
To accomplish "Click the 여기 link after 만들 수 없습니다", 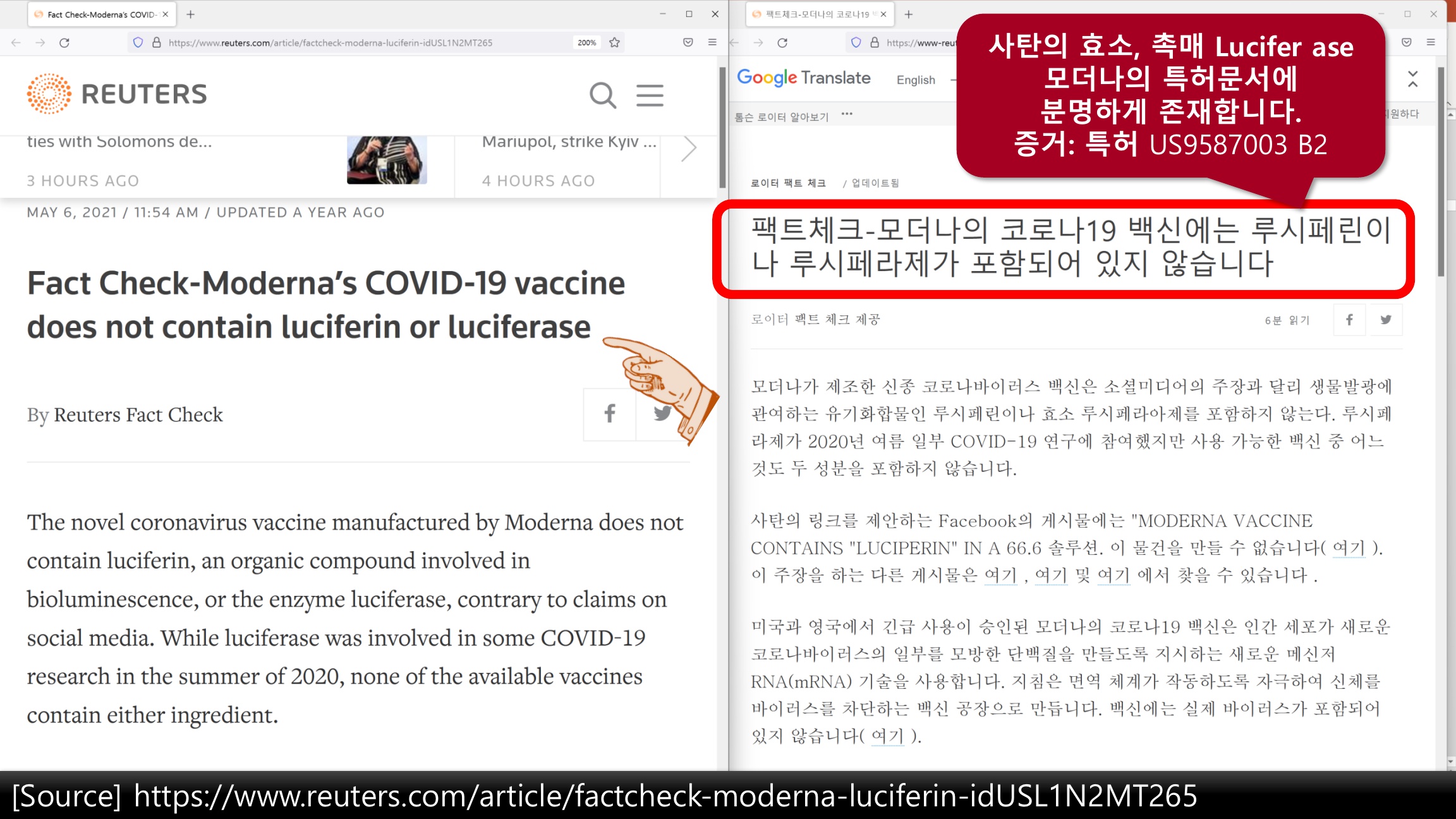I will (1349, 548).
